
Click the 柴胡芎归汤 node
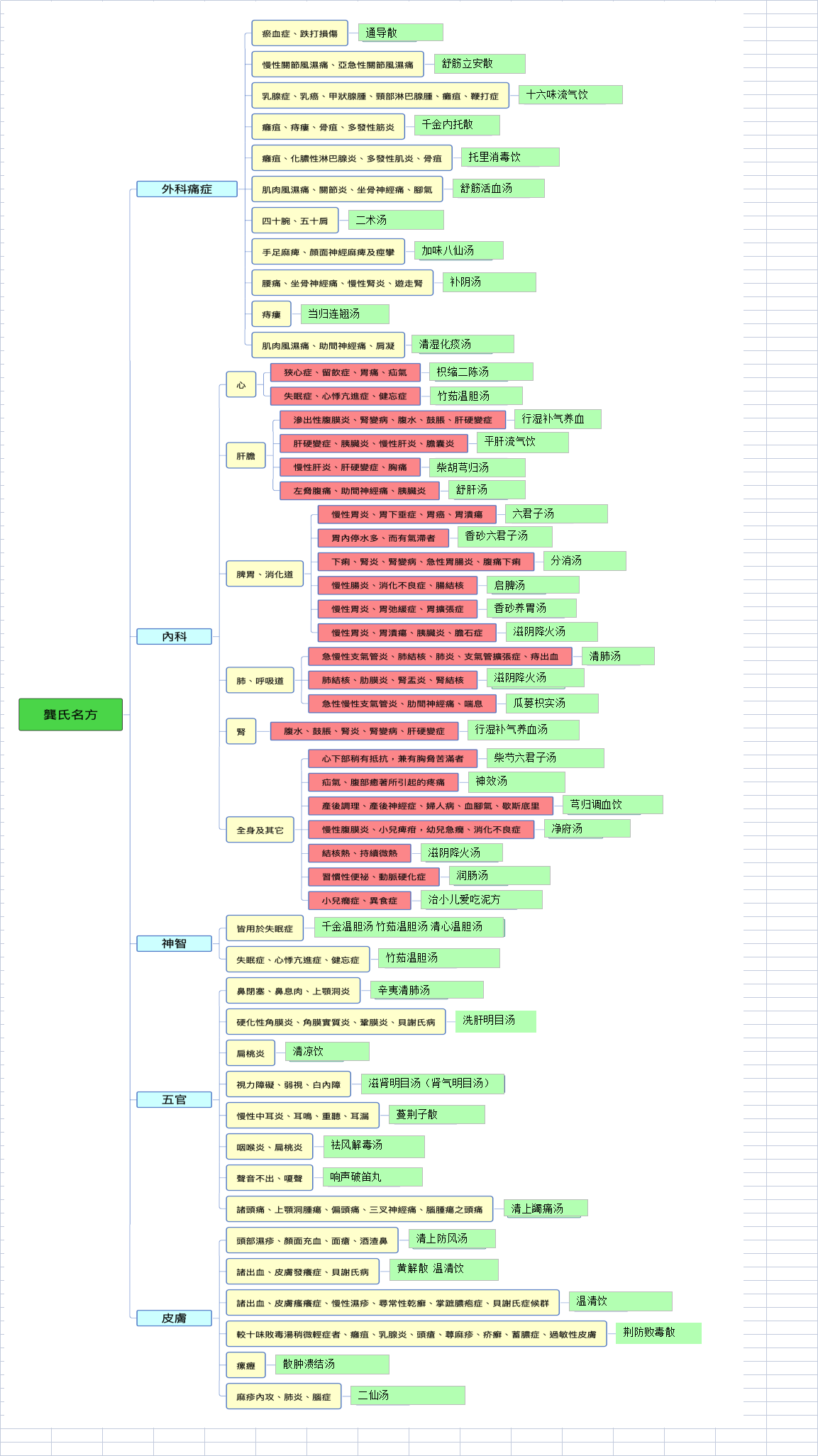pyautogui.click(x=477, y=467)
